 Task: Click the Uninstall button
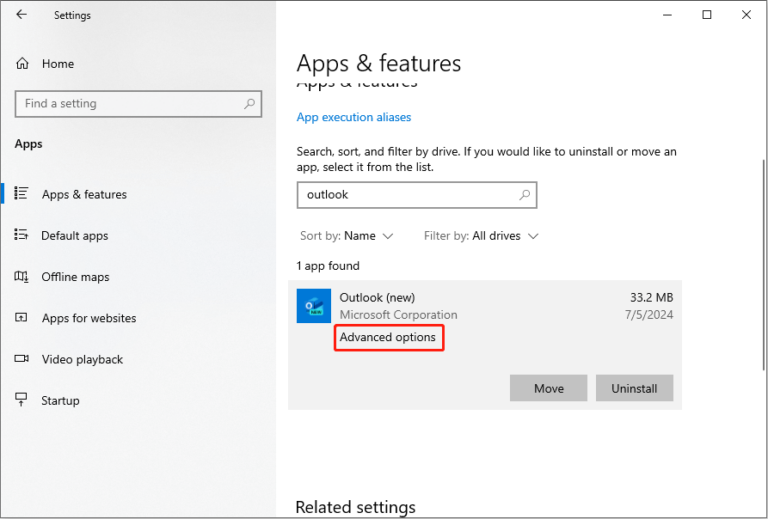(x=634, y=388)
